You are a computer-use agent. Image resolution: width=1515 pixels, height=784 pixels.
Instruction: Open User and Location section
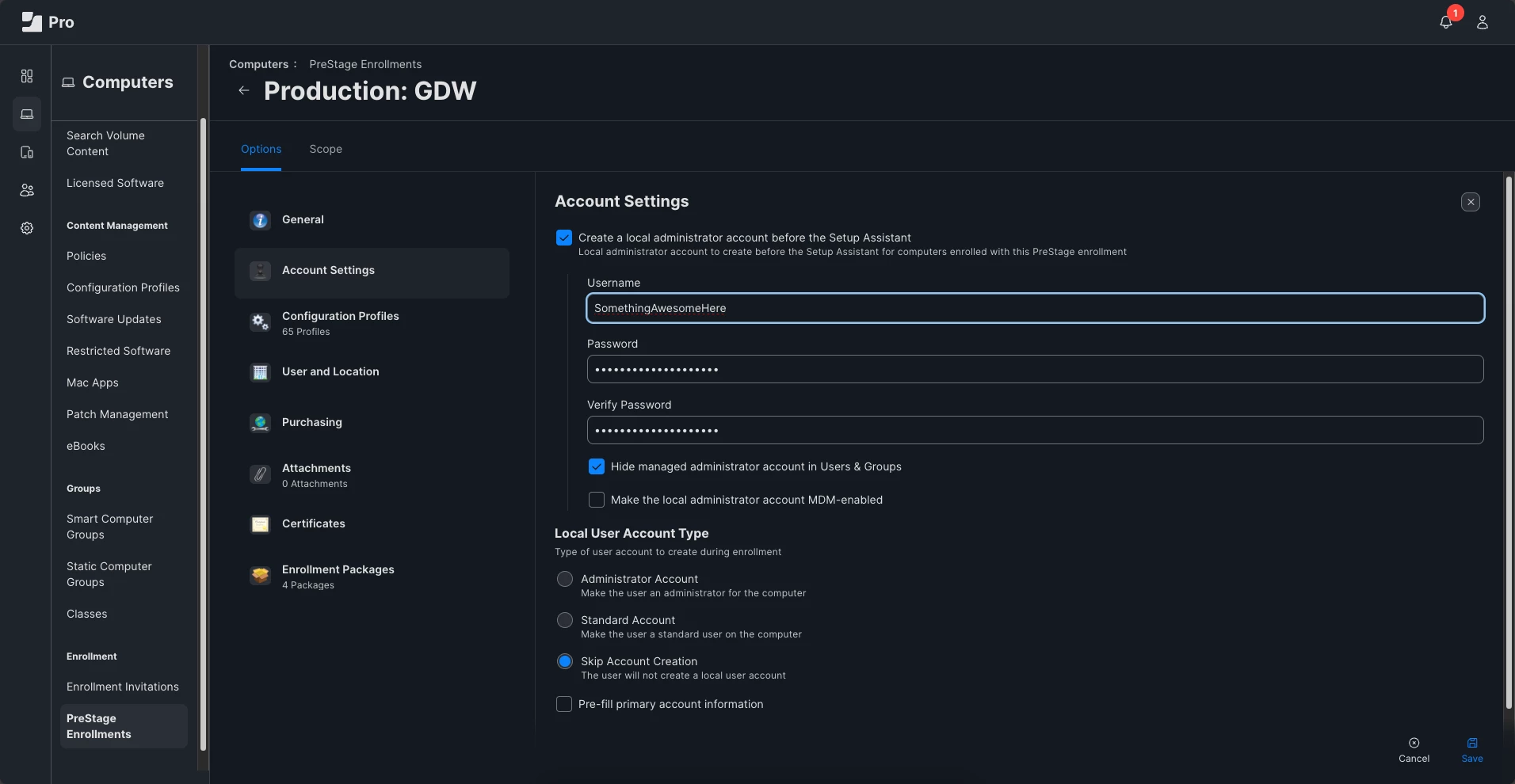[372, 372]
